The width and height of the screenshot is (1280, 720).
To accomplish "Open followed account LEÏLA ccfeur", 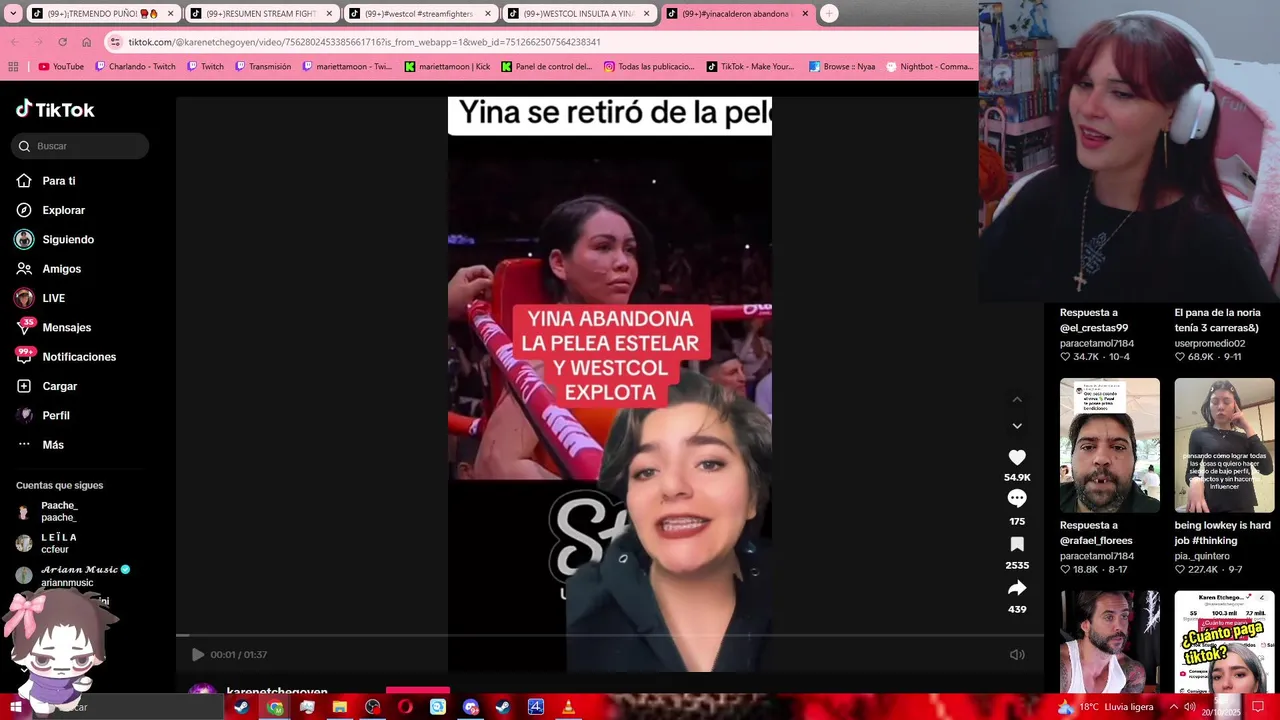I will [48, 543].
